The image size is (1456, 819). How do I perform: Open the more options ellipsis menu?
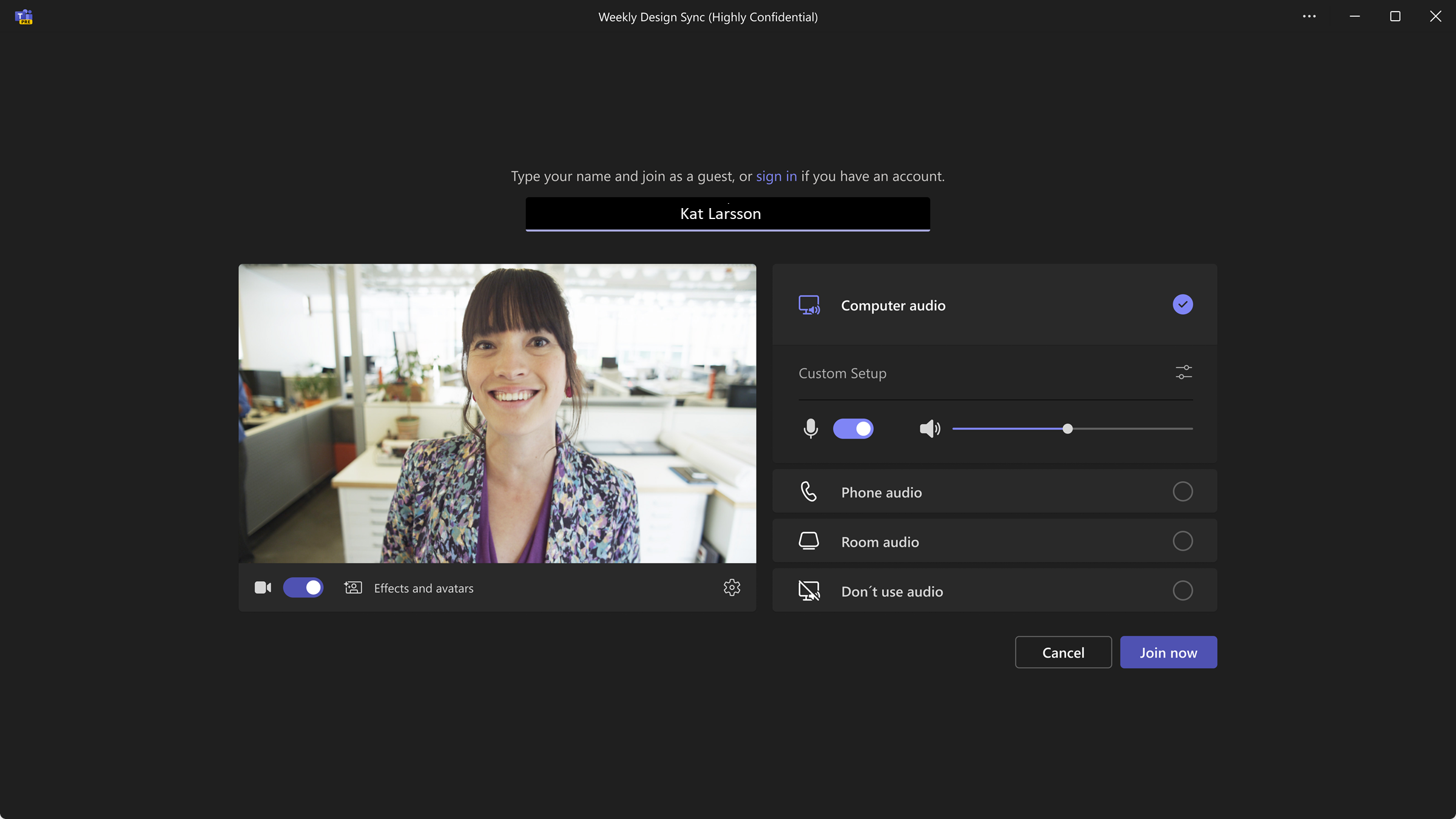click(1309, 16)
